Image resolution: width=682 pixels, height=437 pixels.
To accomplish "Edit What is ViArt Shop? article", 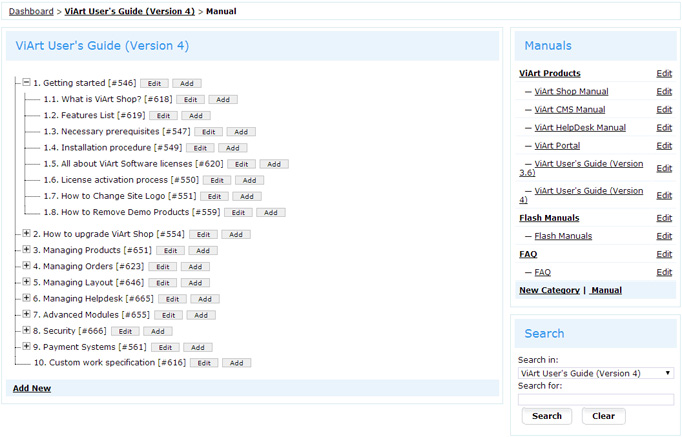I will [x=191, y=100].
